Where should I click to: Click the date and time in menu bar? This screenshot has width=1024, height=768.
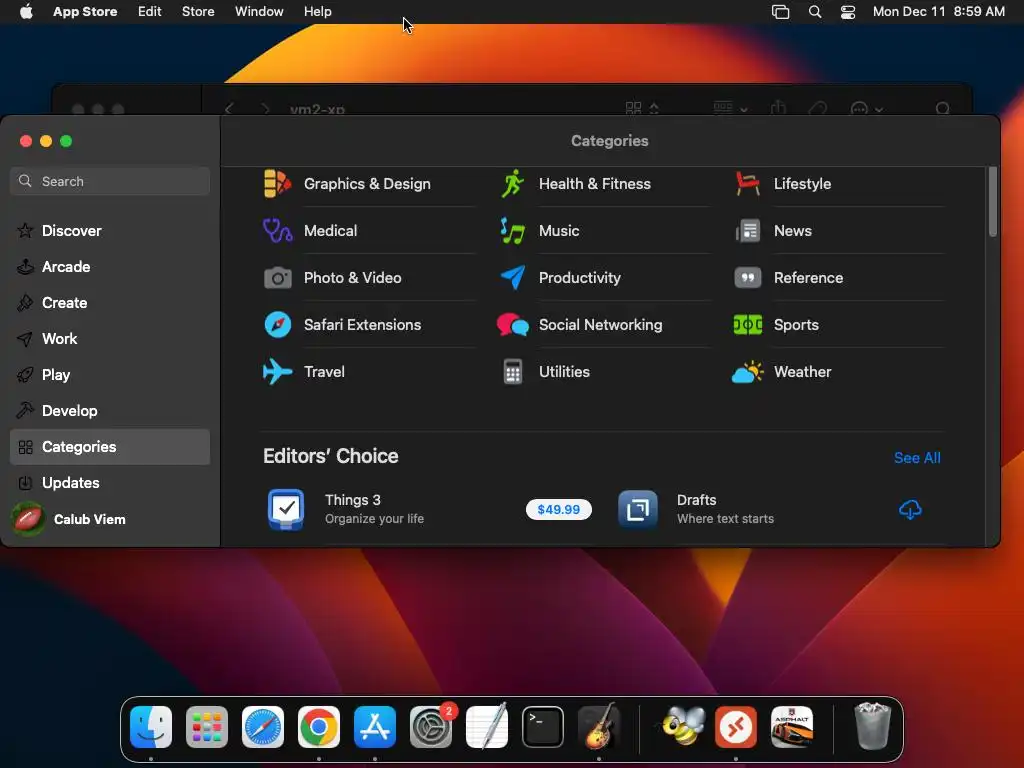[x=938, y=12]
